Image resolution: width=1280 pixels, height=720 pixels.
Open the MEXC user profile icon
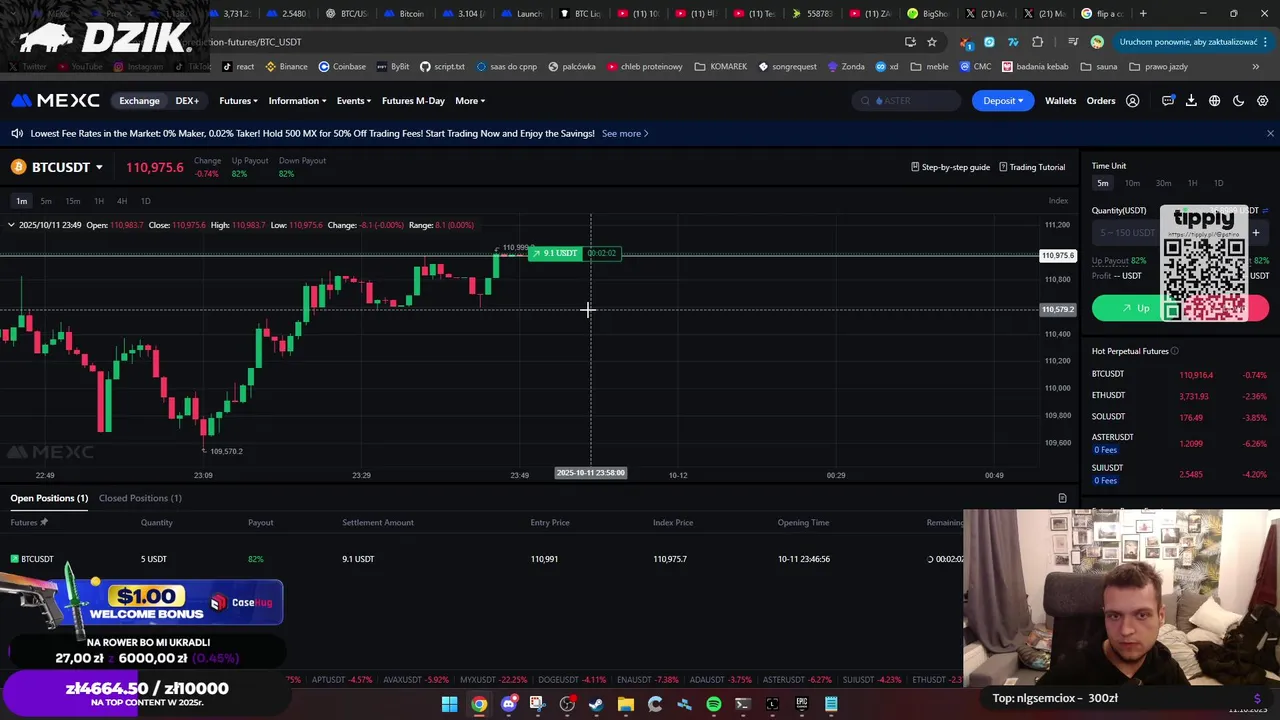[x=1132, y=101]
